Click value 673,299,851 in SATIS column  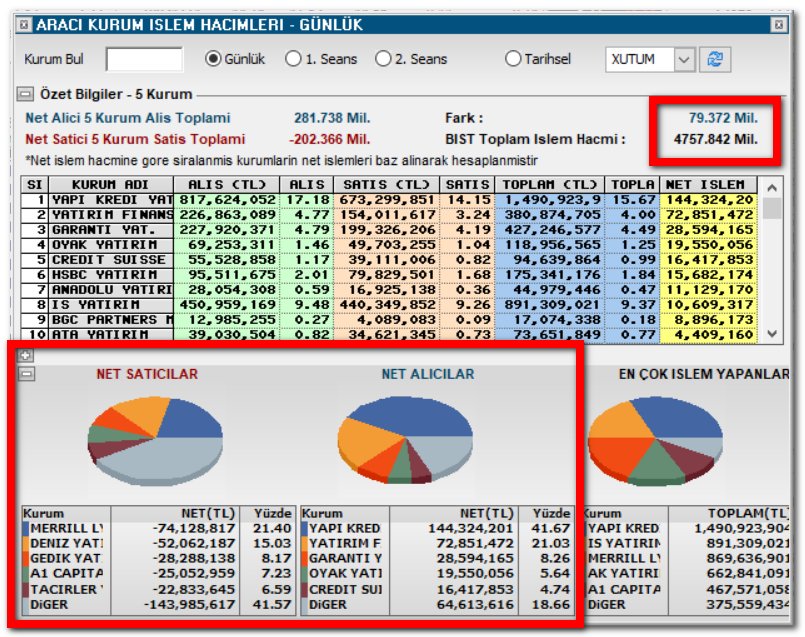pyautogui.click(x=387, y=200)
